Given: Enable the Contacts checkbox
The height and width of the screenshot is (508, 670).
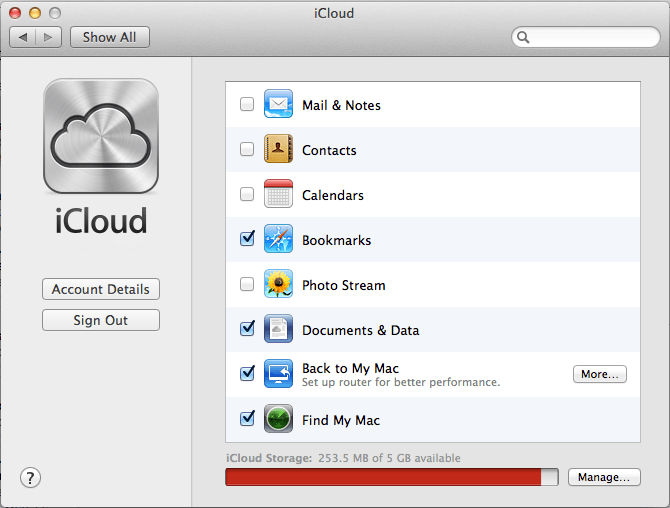Looking at the screenshot, I should point(247,149).
